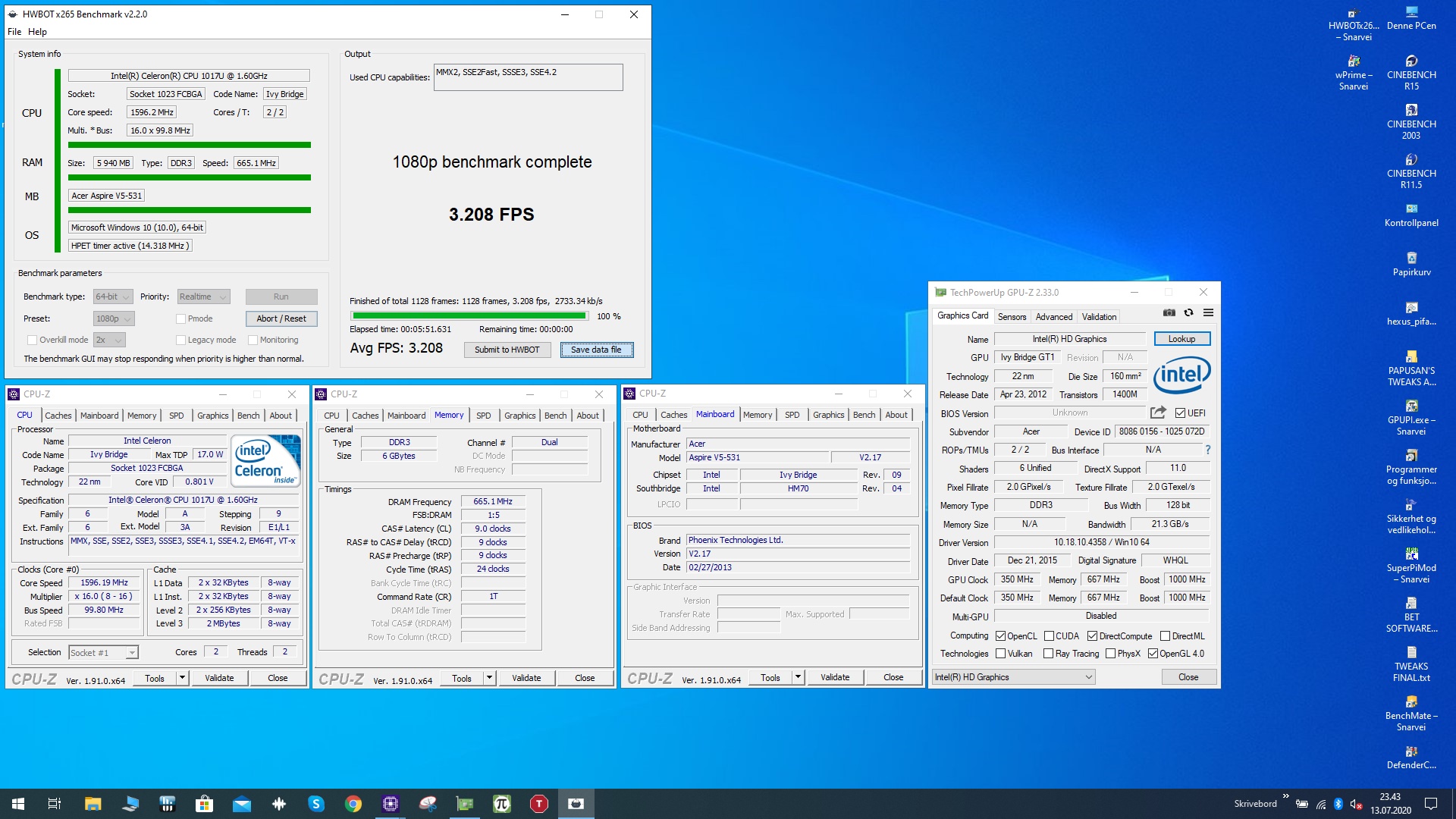Image resolution: width=1456 pixels, height=819 pixels.
Task: Click the Submit to HWBOT button
Action: (x=507, y=350)
